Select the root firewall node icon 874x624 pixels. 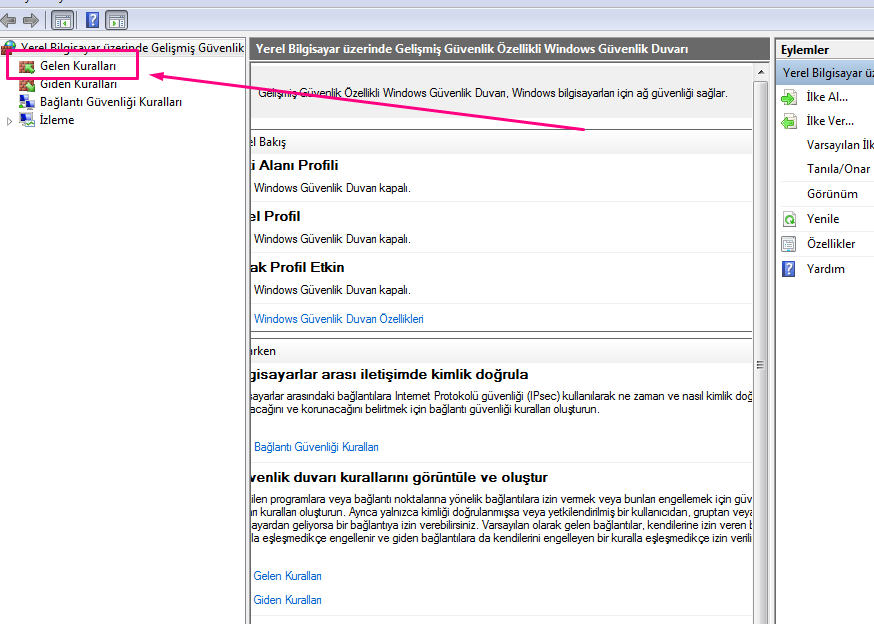[9, 49]
